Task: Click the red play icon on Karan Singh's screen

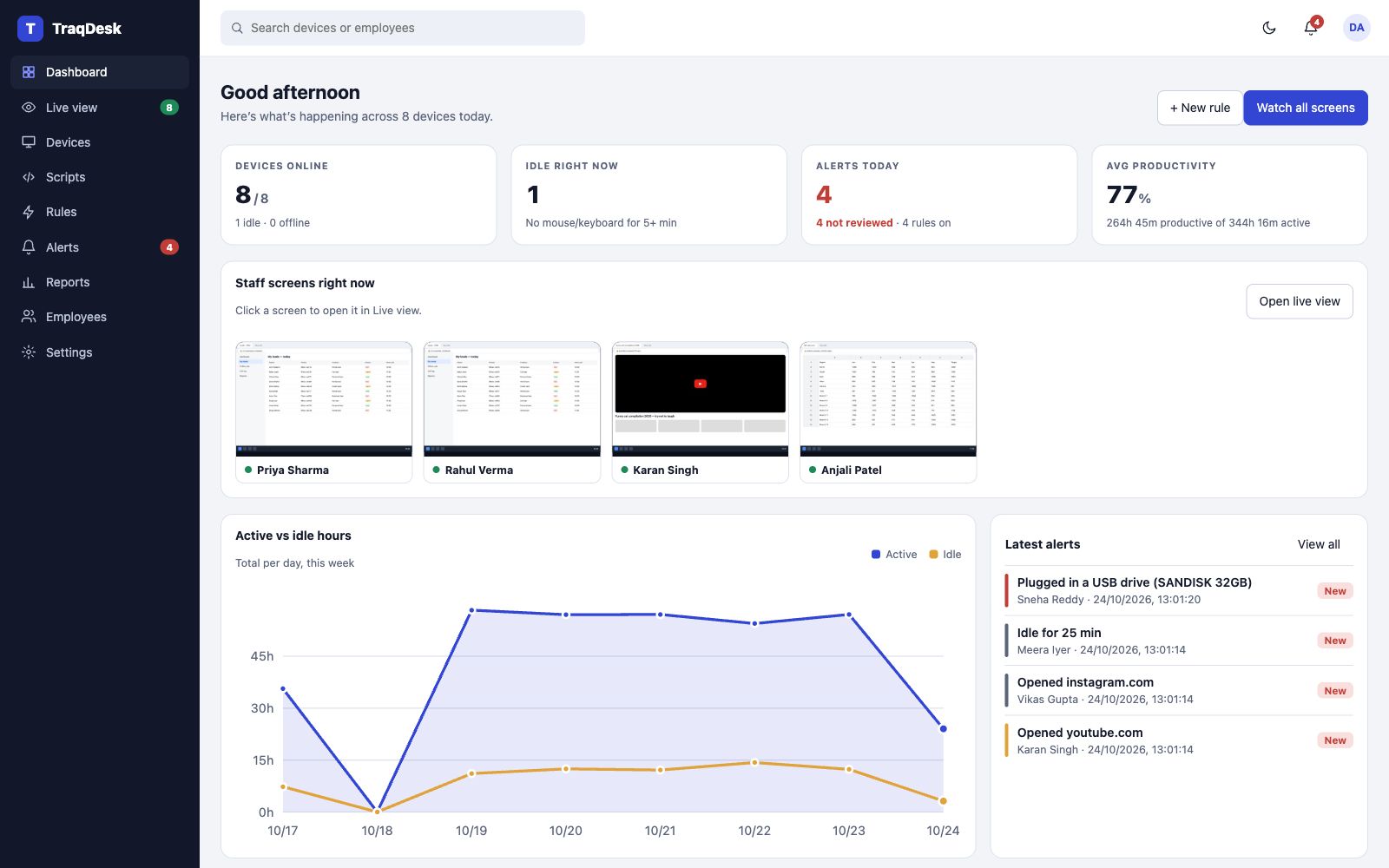Action: pos(701,384)
